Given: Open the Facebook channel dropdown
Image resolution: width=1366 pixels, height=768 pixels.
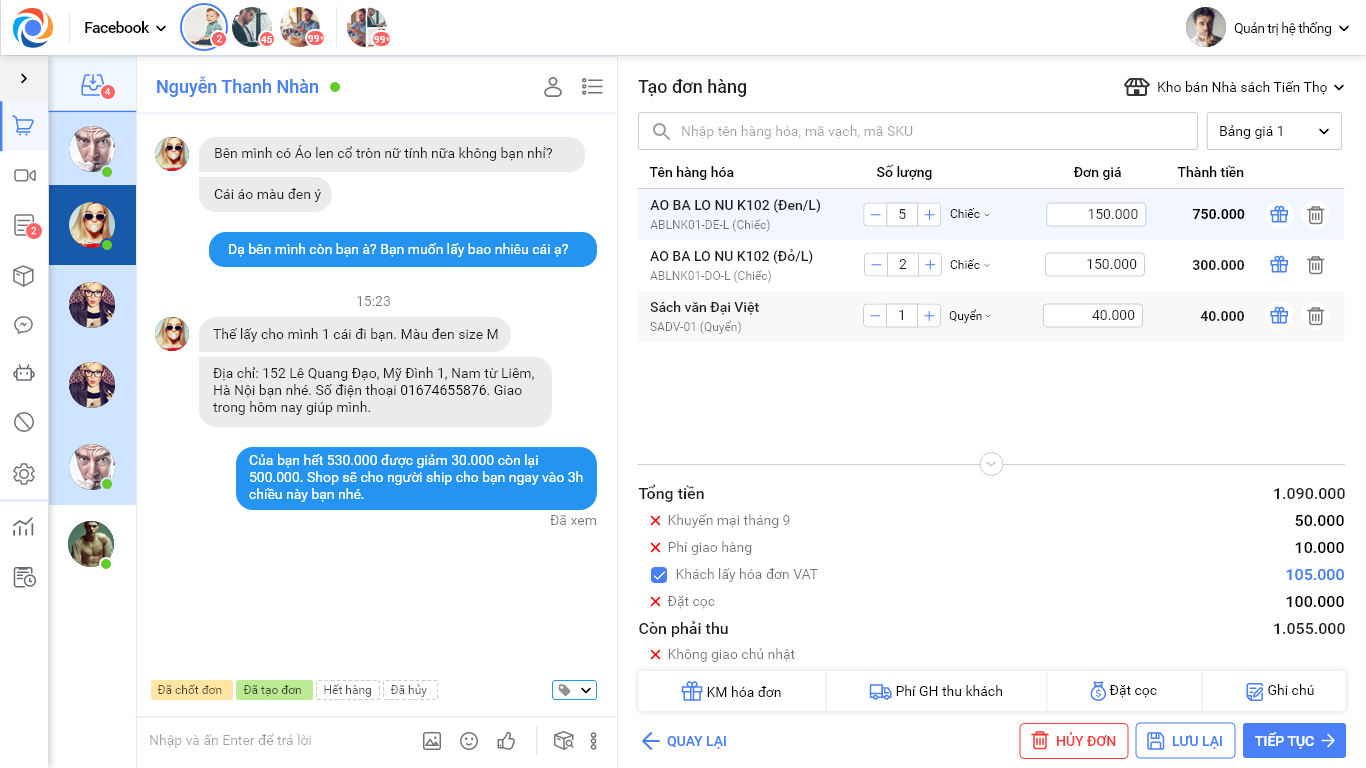Looking at the screenshot, I should (x=125, y=28).
